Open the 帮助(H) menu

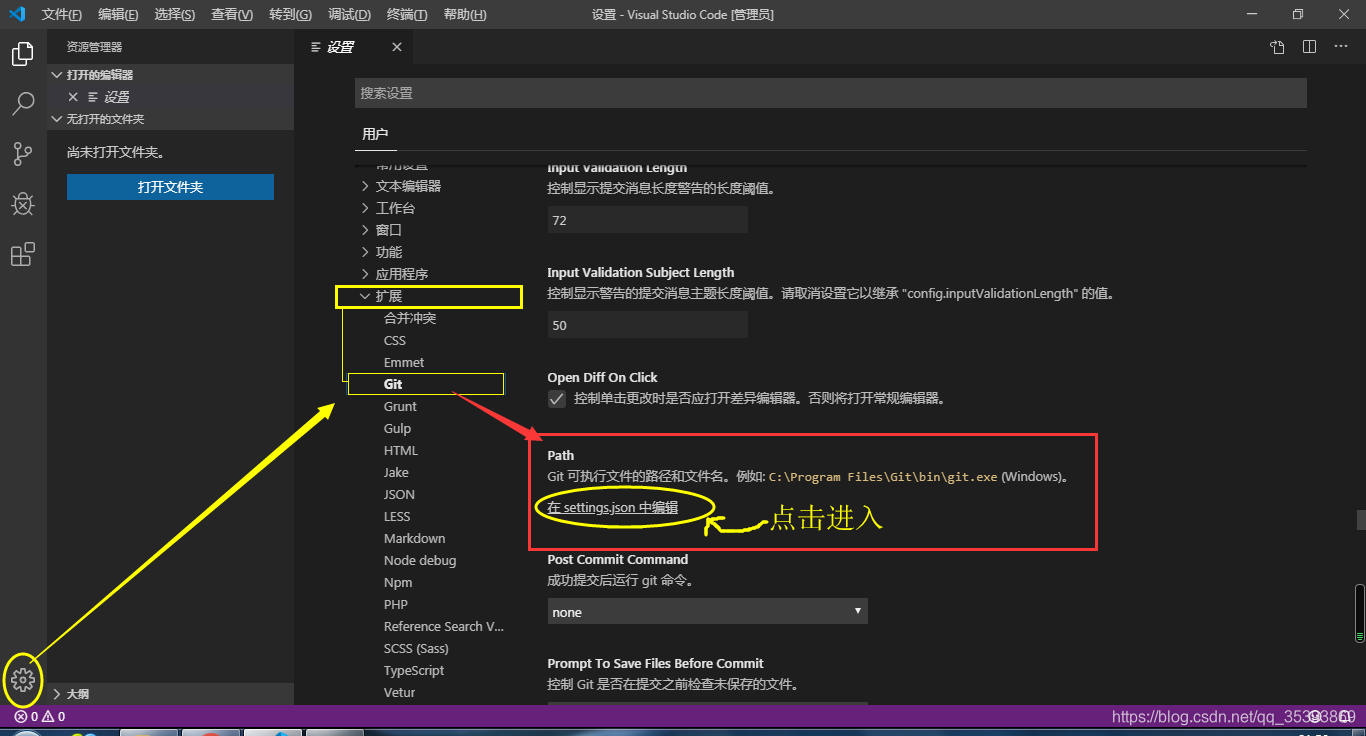pos(465,14)
